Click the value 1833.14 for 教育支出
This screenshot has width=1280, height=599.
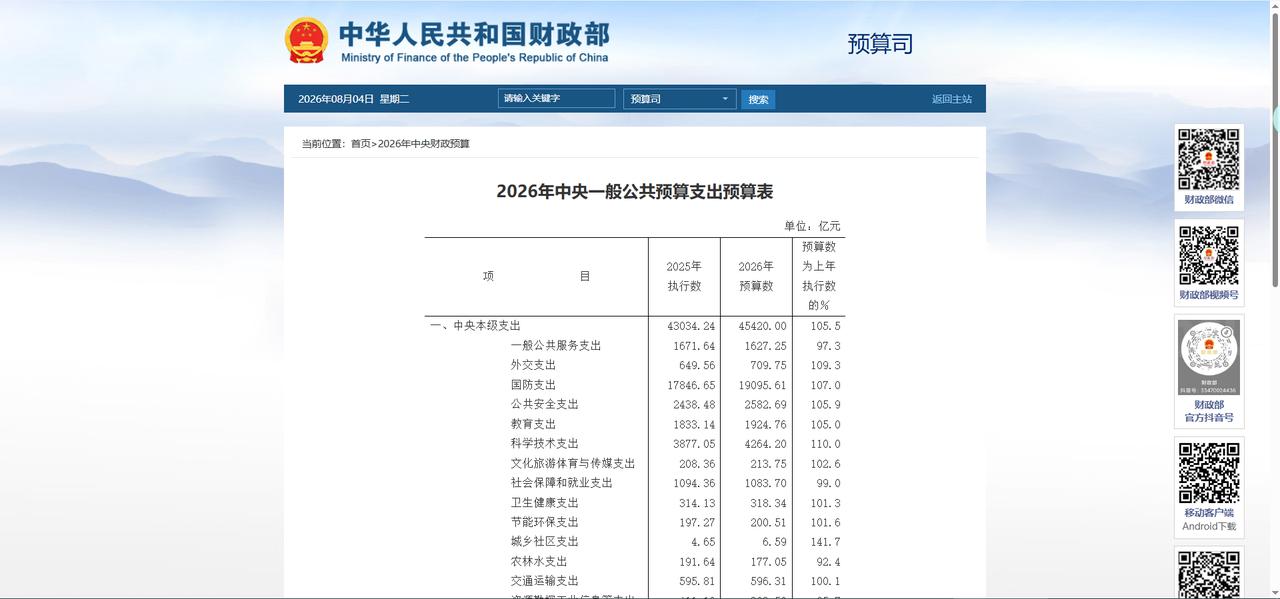(x=694, y=424)
